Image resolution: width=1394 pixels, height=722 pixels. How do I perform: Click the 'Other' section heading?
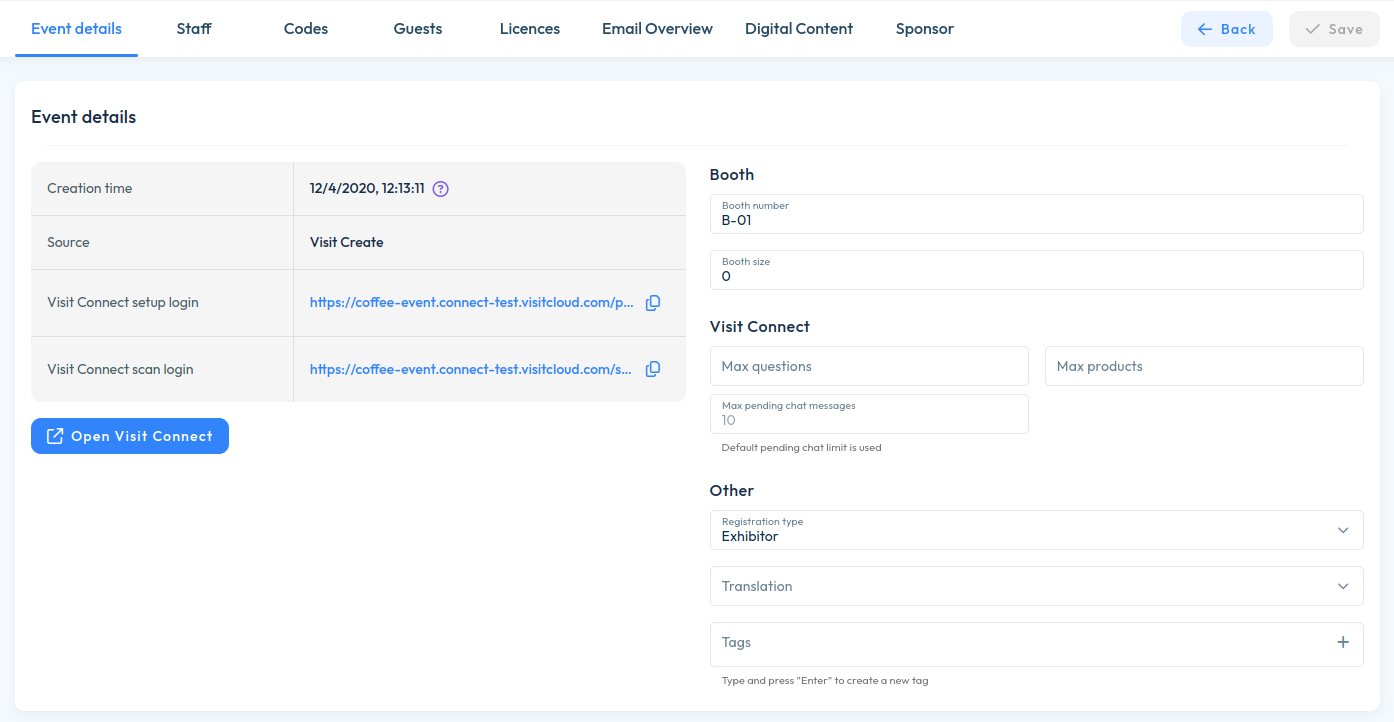tap(732, 491)
